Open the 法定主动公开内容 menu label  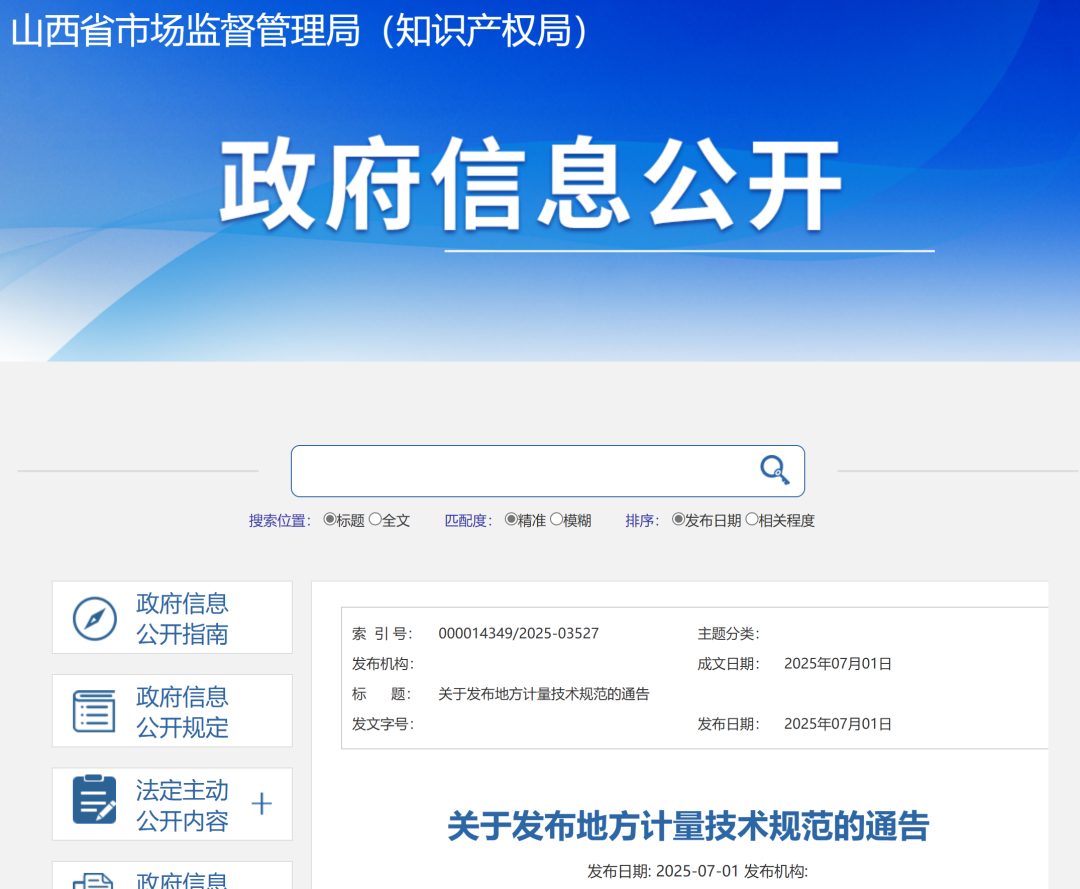point(182,805)
